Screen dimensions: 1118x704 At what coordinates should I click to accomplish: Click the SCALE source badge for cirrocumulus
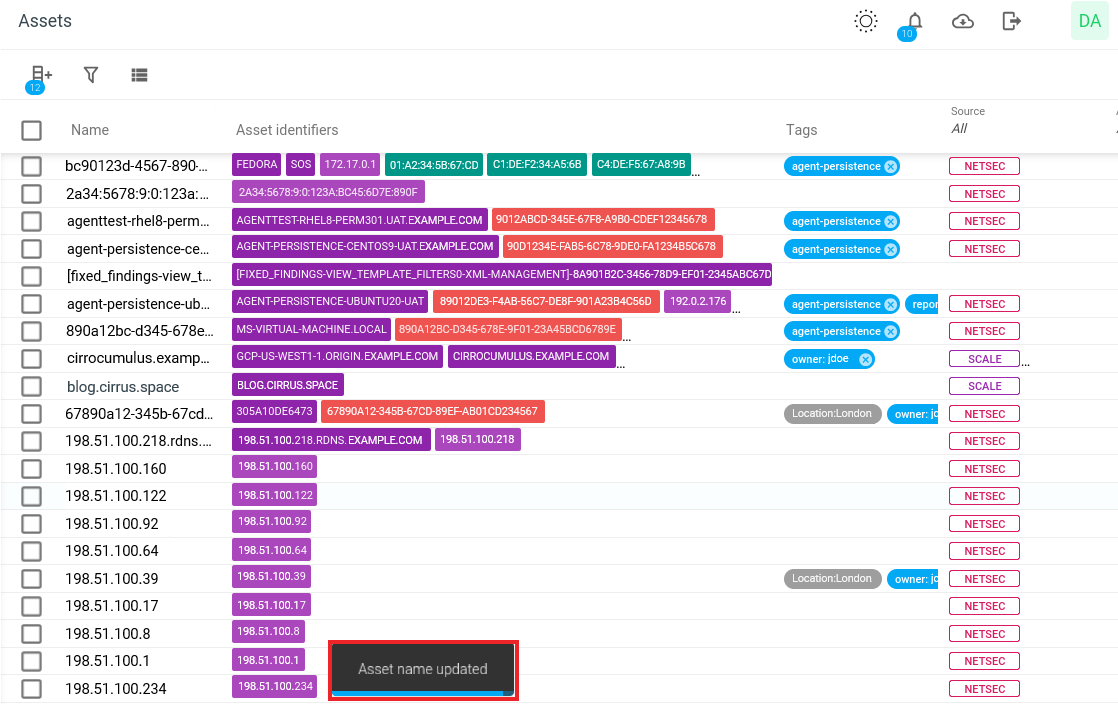coord(984,359)
